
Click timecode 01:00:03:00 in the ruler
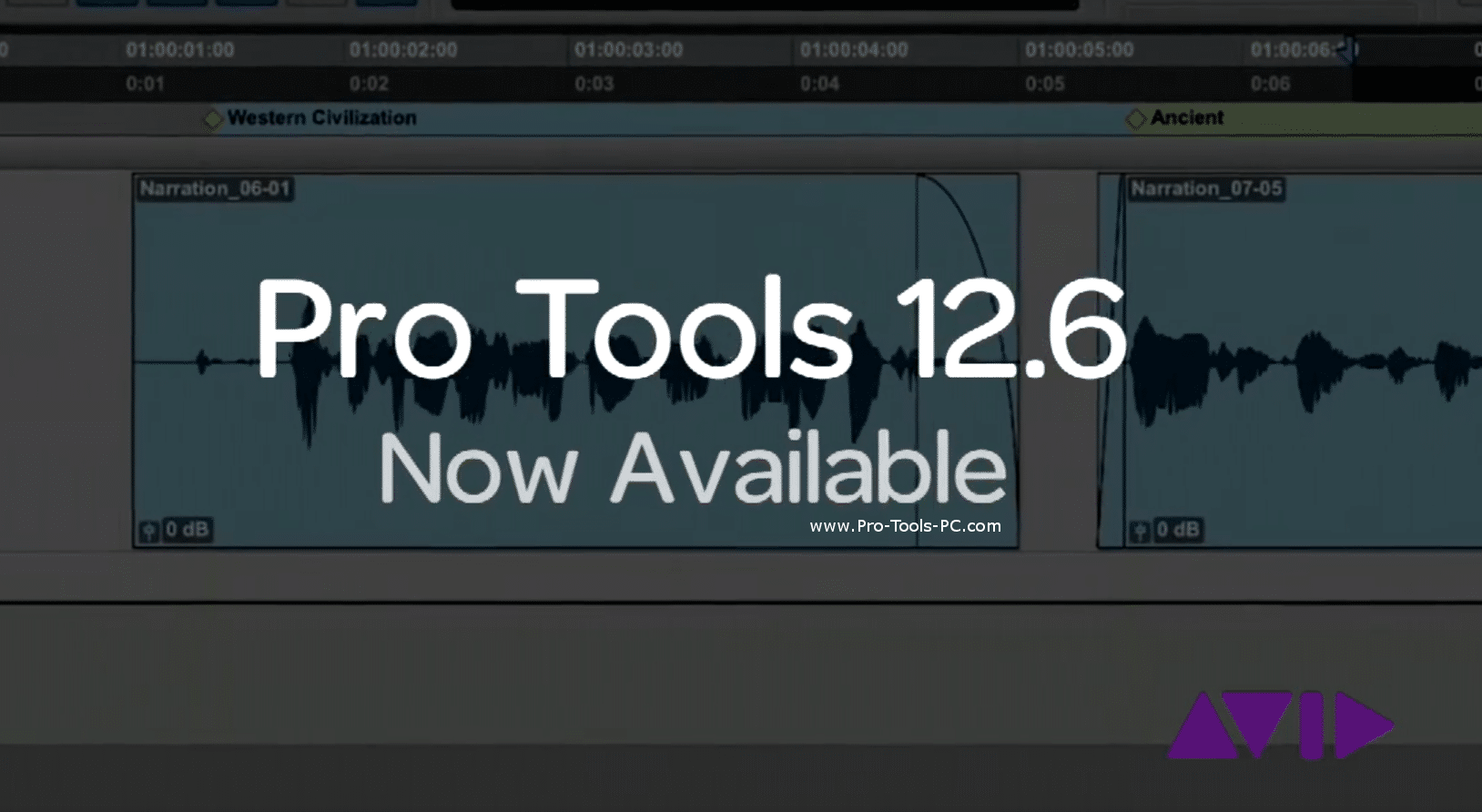point(629,50)
